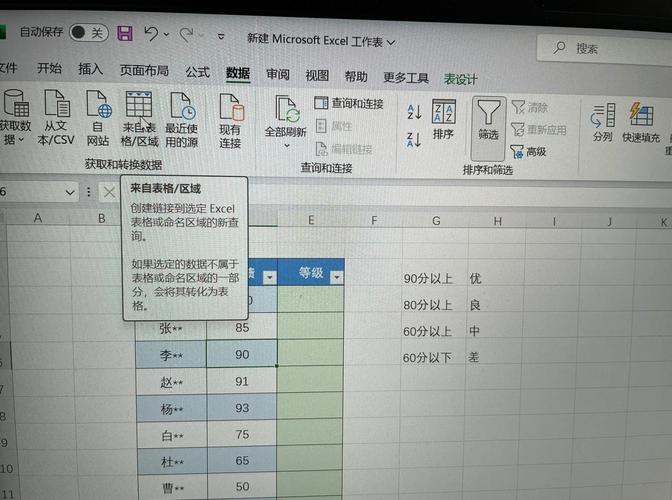Viewport: 672px width, 500px height.
Task: Click the 属性 properties button
Action: 334,126
